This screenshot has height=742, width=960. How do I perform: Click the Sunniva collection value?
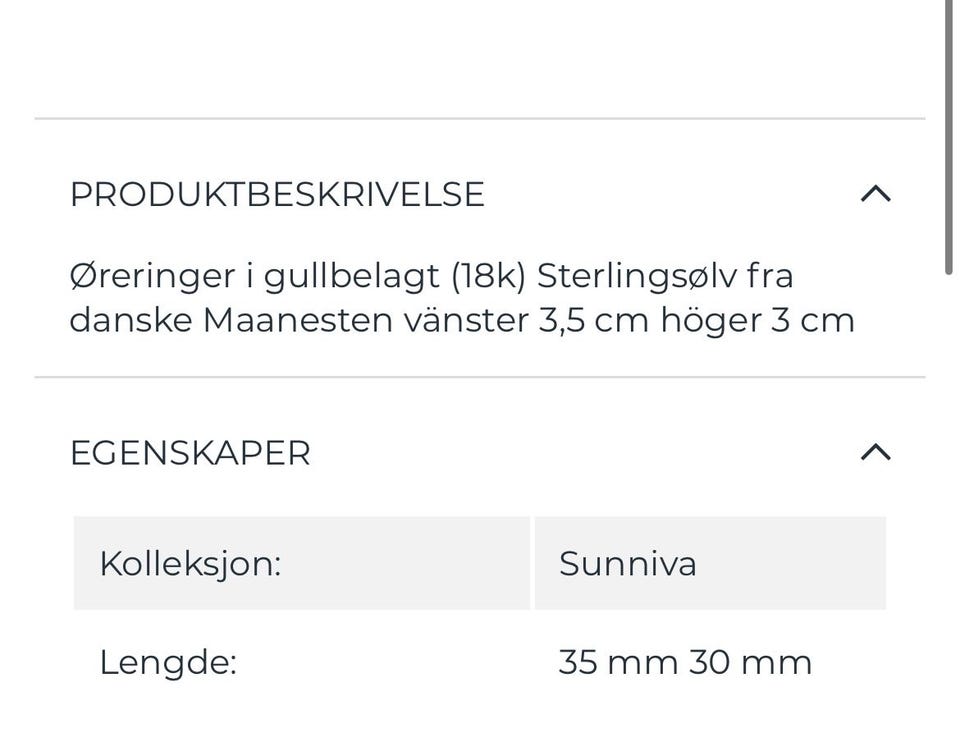627,563
